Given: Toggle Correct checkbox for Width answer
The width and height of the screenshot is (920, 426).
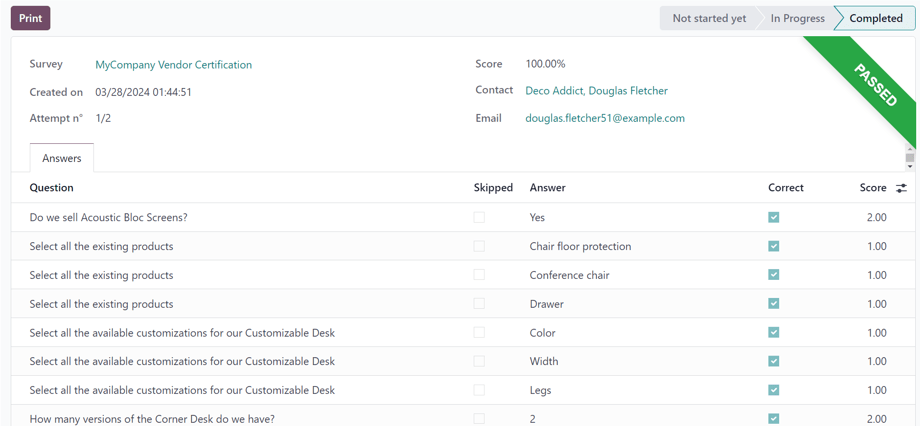Looking at the screenshot, I should tap(773, 361).
